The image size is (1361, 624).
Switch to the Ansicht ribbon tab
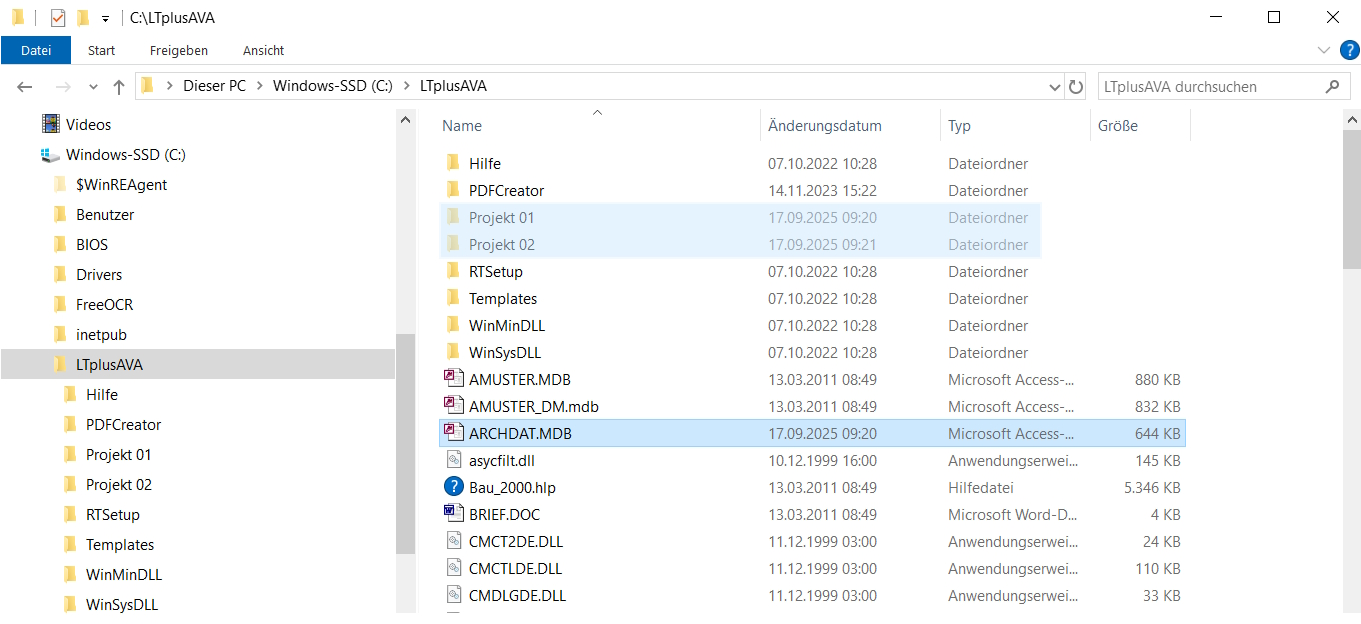pyautogui.click(x=263, y=50)
